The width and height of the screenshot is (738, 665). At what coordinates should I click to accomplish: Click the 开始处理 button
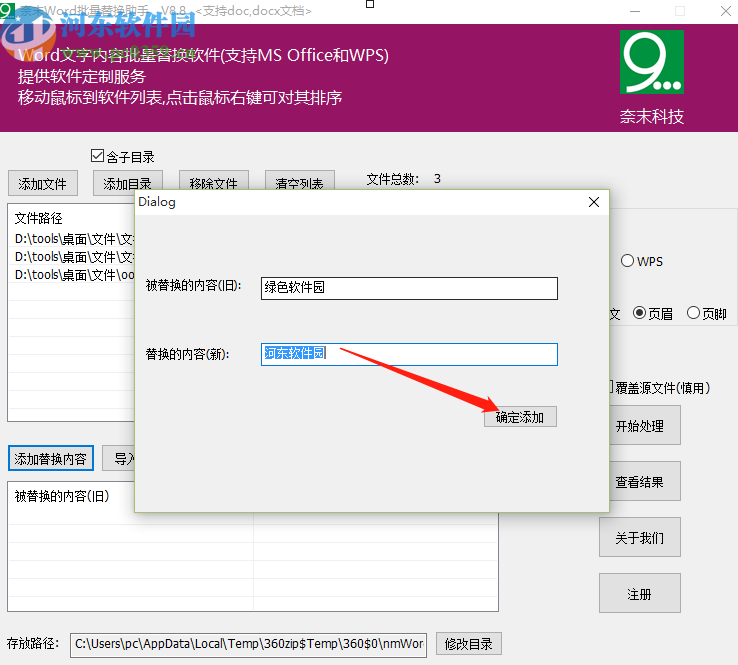[x=645, y=425]
